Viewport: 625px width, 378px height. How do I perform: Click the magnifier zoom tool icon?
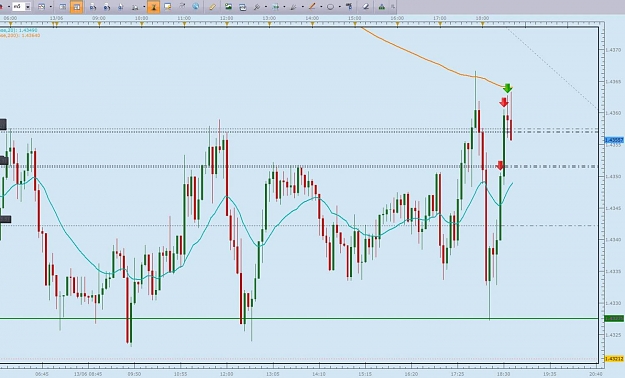point(257,7)
